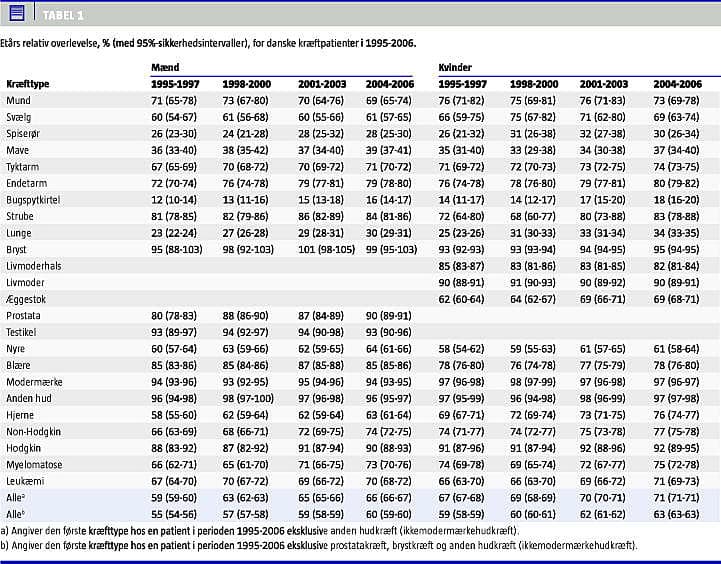Click the table icon beside TABEL 1

(x=17, y=12)
